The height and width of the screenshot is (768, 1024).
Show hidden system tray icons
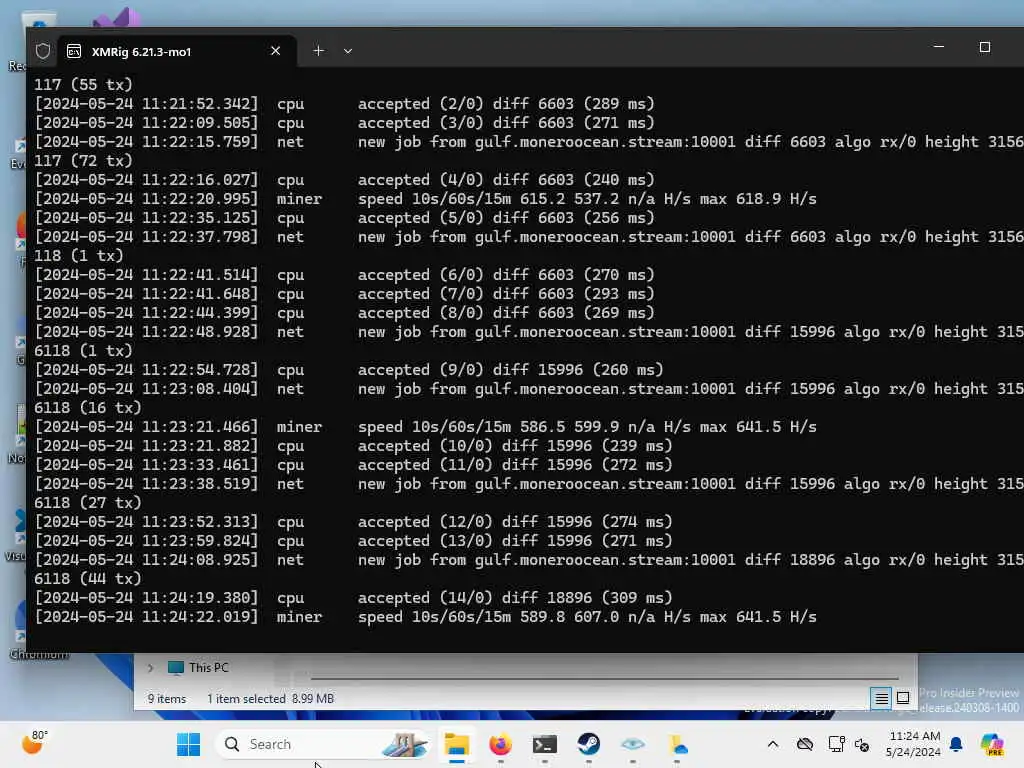[773, 744]
